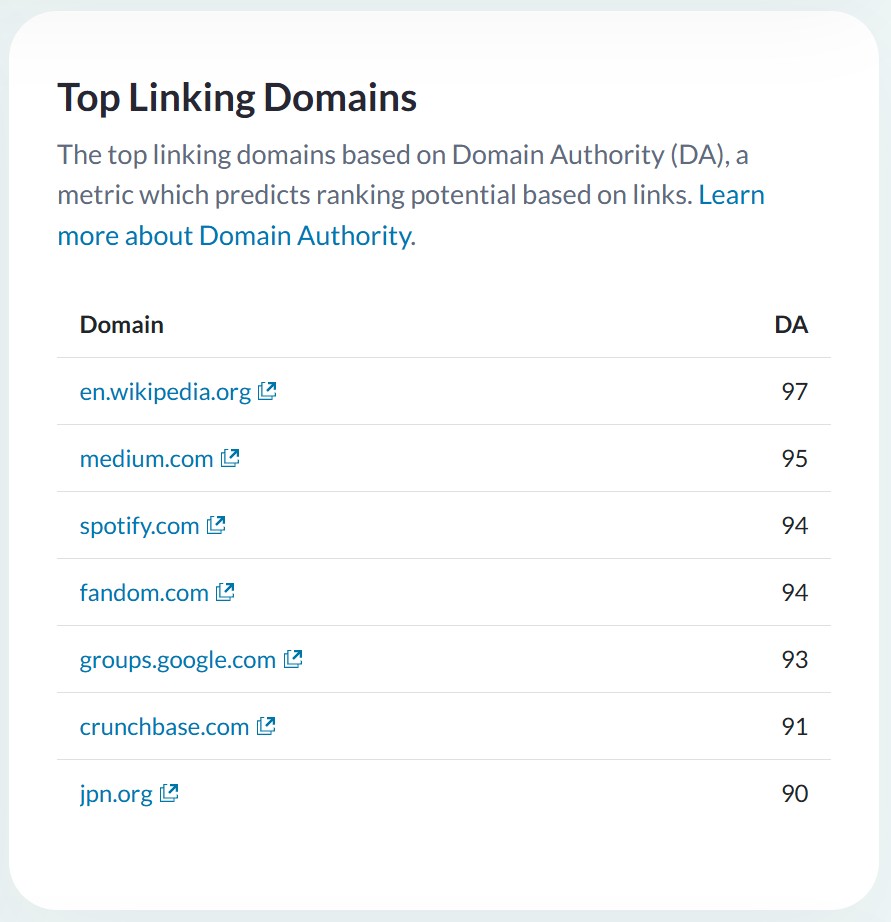Click the DA score 90 for jpn.org
This screenshot has height=922, width=891.
(794, 794)
